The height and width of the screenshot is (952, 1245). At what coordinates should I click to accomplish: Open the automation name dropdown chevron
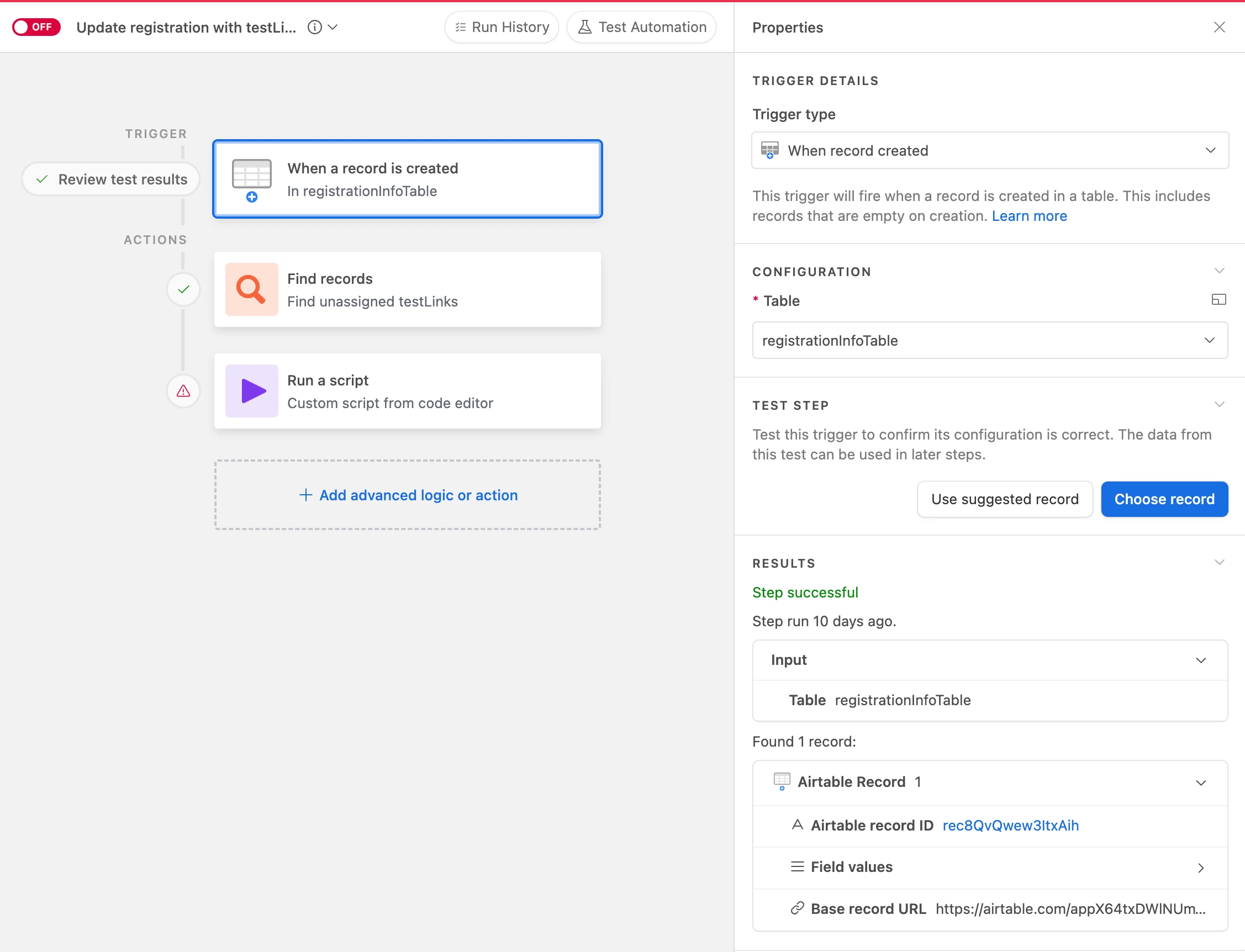coord(333,27)
